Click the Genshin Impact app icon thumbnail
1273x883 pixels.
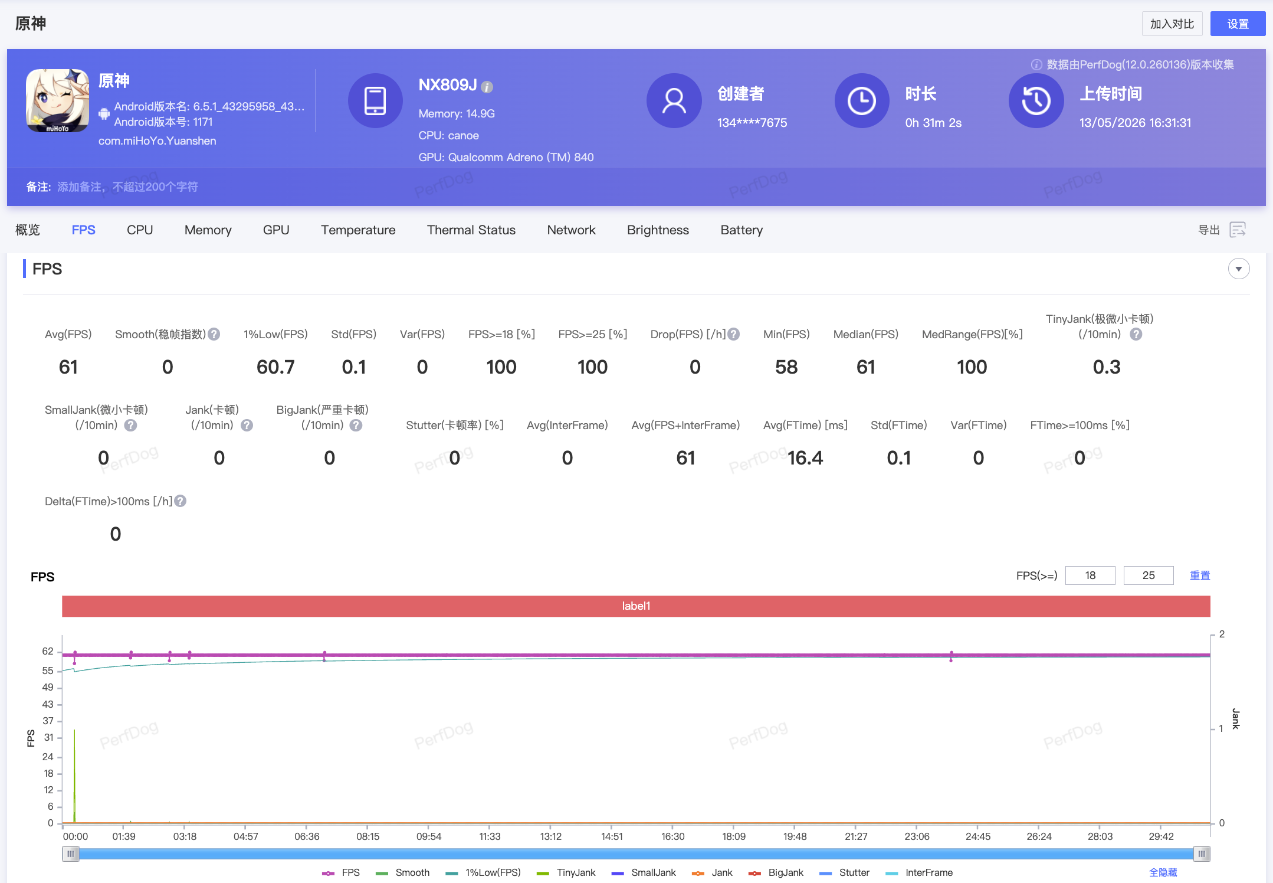click(x=57, y=100)
